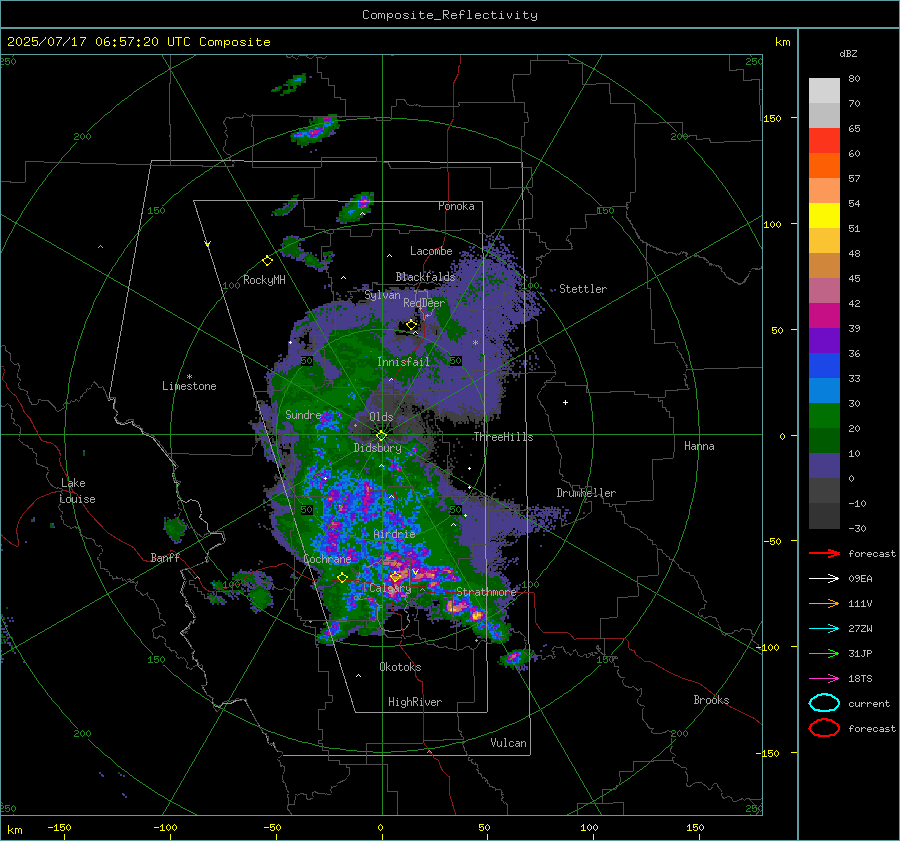Click the cyan current oval icon
Image resolution: width=900 pixels, height=841 pixels.
(x=824, y=703)
